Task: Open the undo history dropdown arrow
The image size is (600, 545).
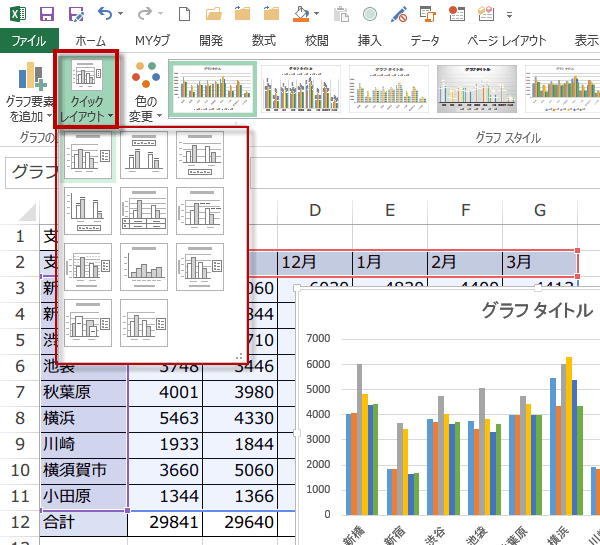Action: pyautogui.click(x=121, y=14)
